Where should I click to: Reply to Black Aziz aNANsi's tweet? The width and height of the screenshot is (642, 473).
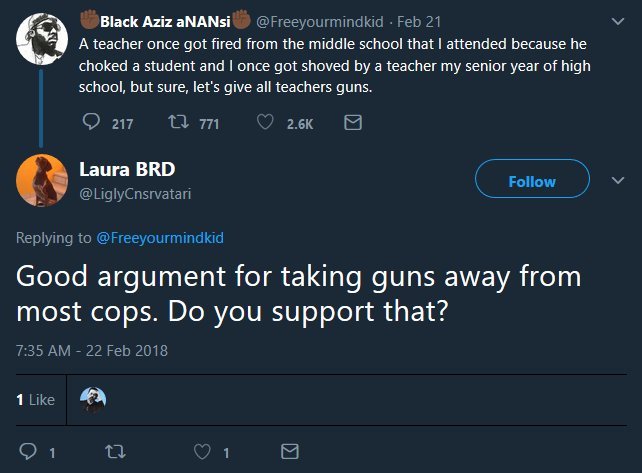coord(91,123)
